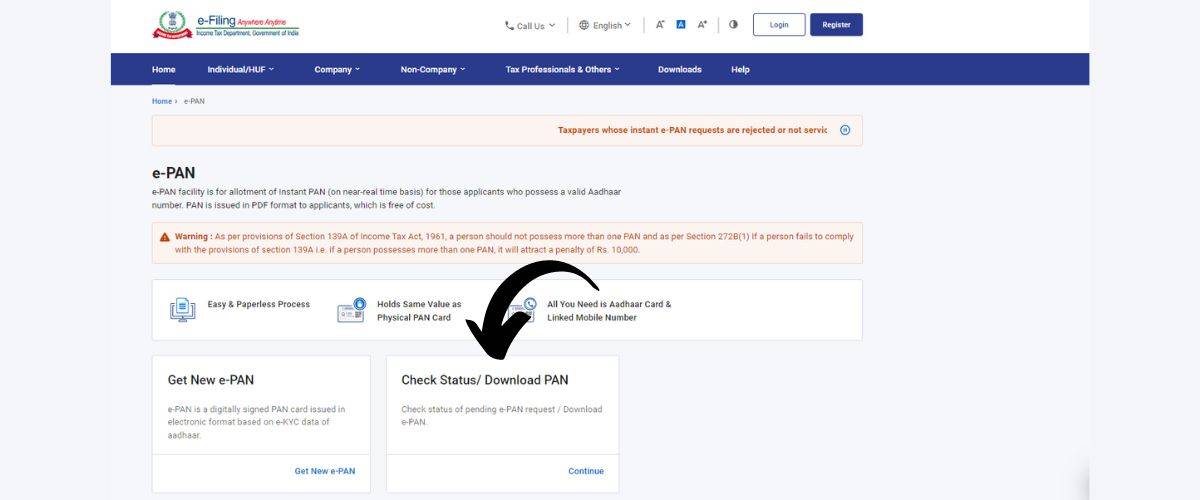Click the Easy & Paperless Process icon
The image size is (1200, 500).
[x=182, y=309]
